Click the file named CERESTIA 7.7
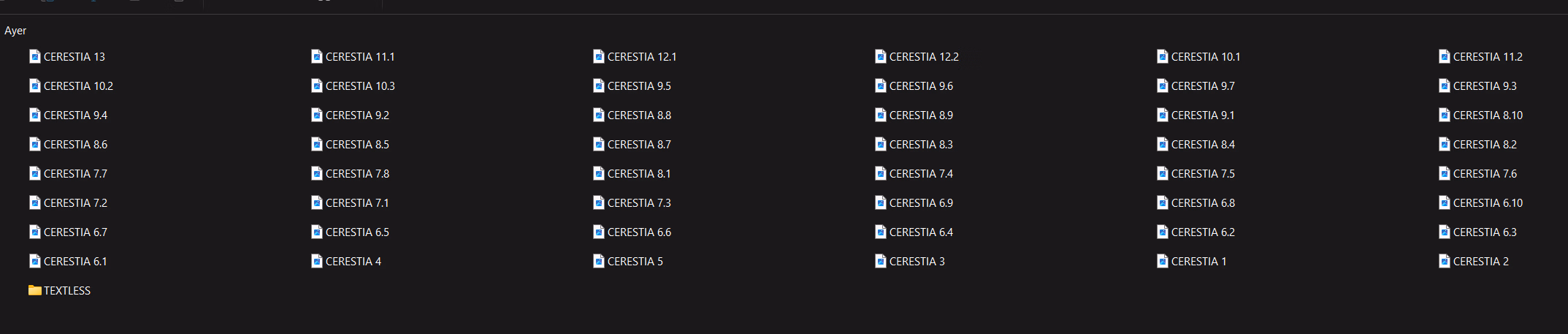Image resolution: width=1568 pixels, height=334 pixels. pyautogui.click(x=68, y=173)
